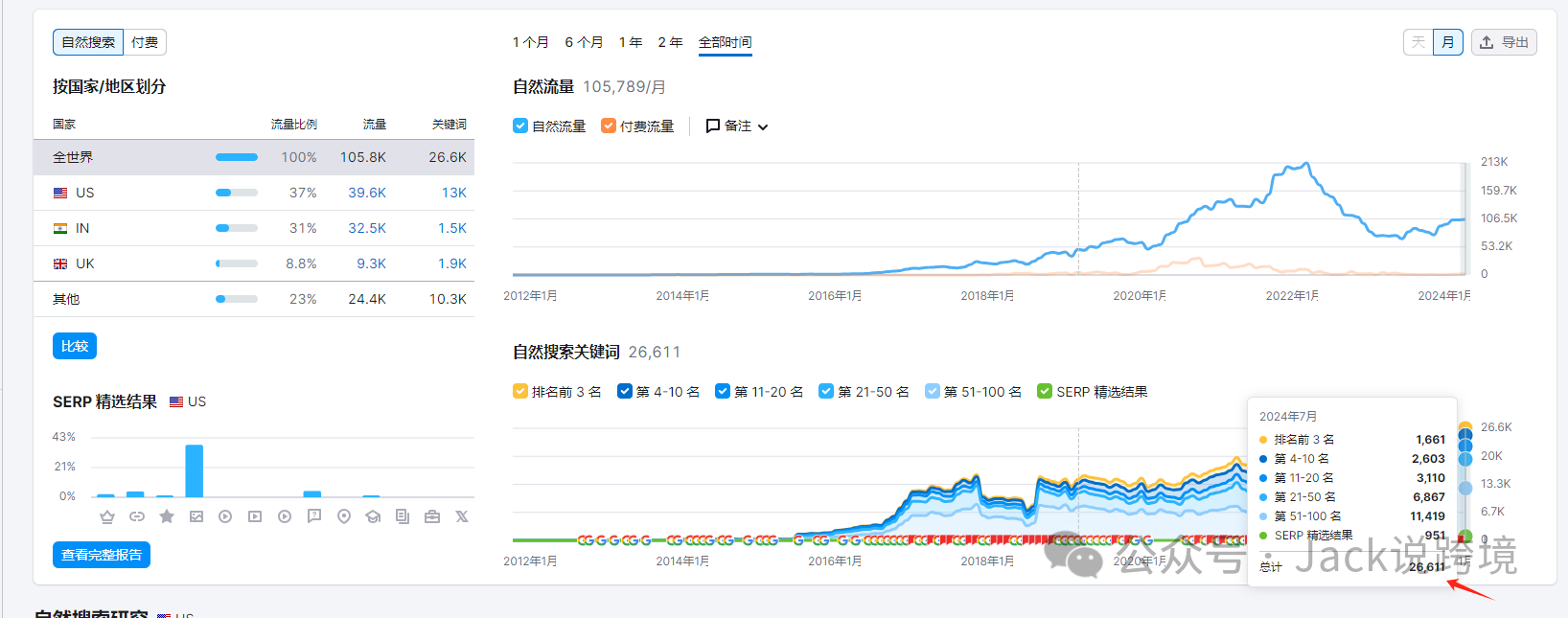The height and width of the screenshot is (618, 1568).
Task: Expand the 备注 dropdown arrow
Action: coord(763,126)
